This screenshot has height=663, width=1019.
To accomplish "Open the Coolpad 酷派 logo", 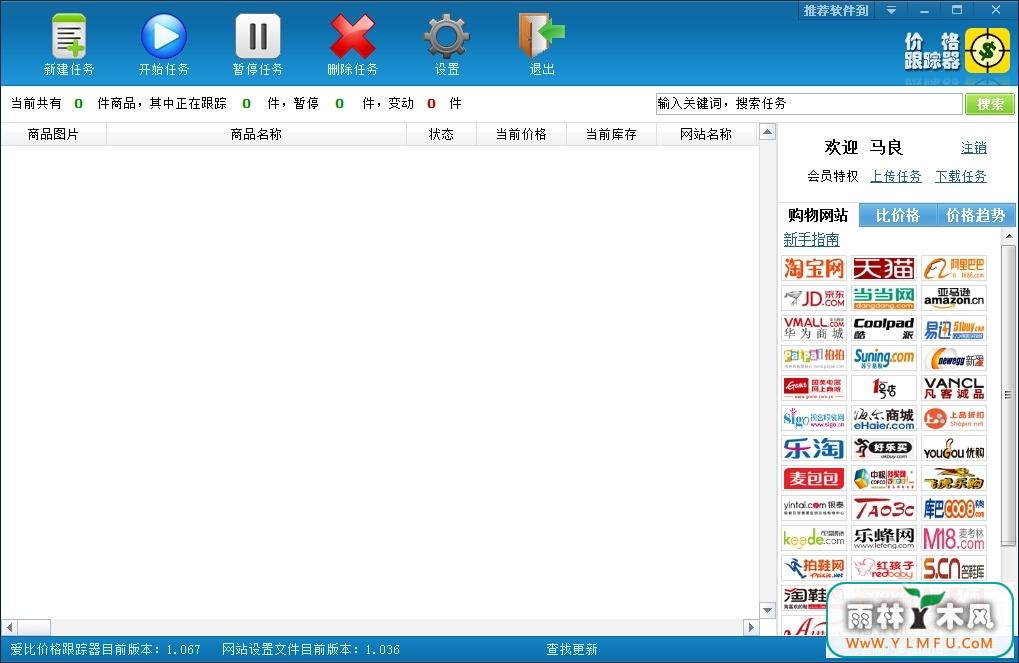I will [x=884, y=328].
